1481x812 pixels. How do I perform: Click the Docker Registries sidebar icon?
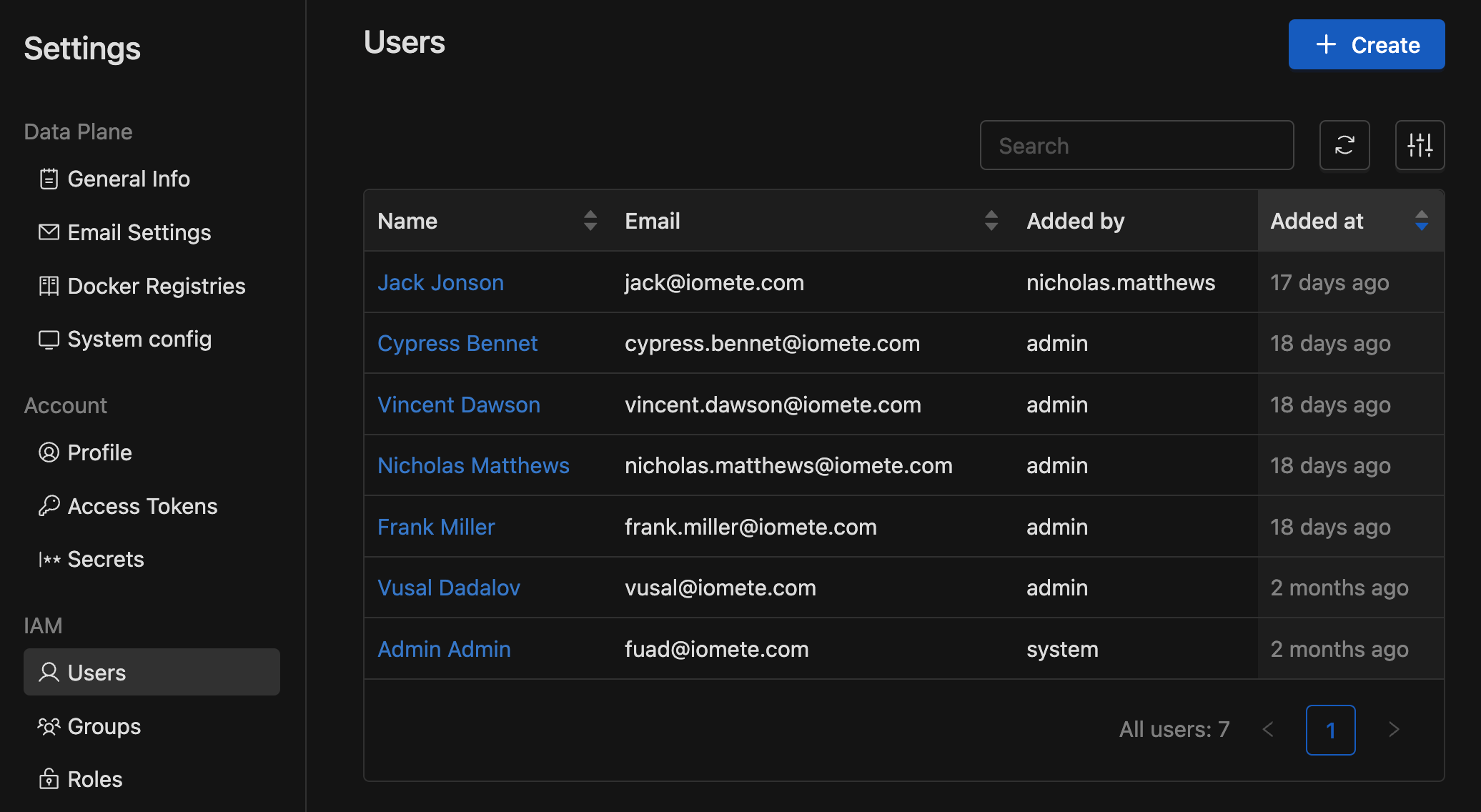point(48,286)
